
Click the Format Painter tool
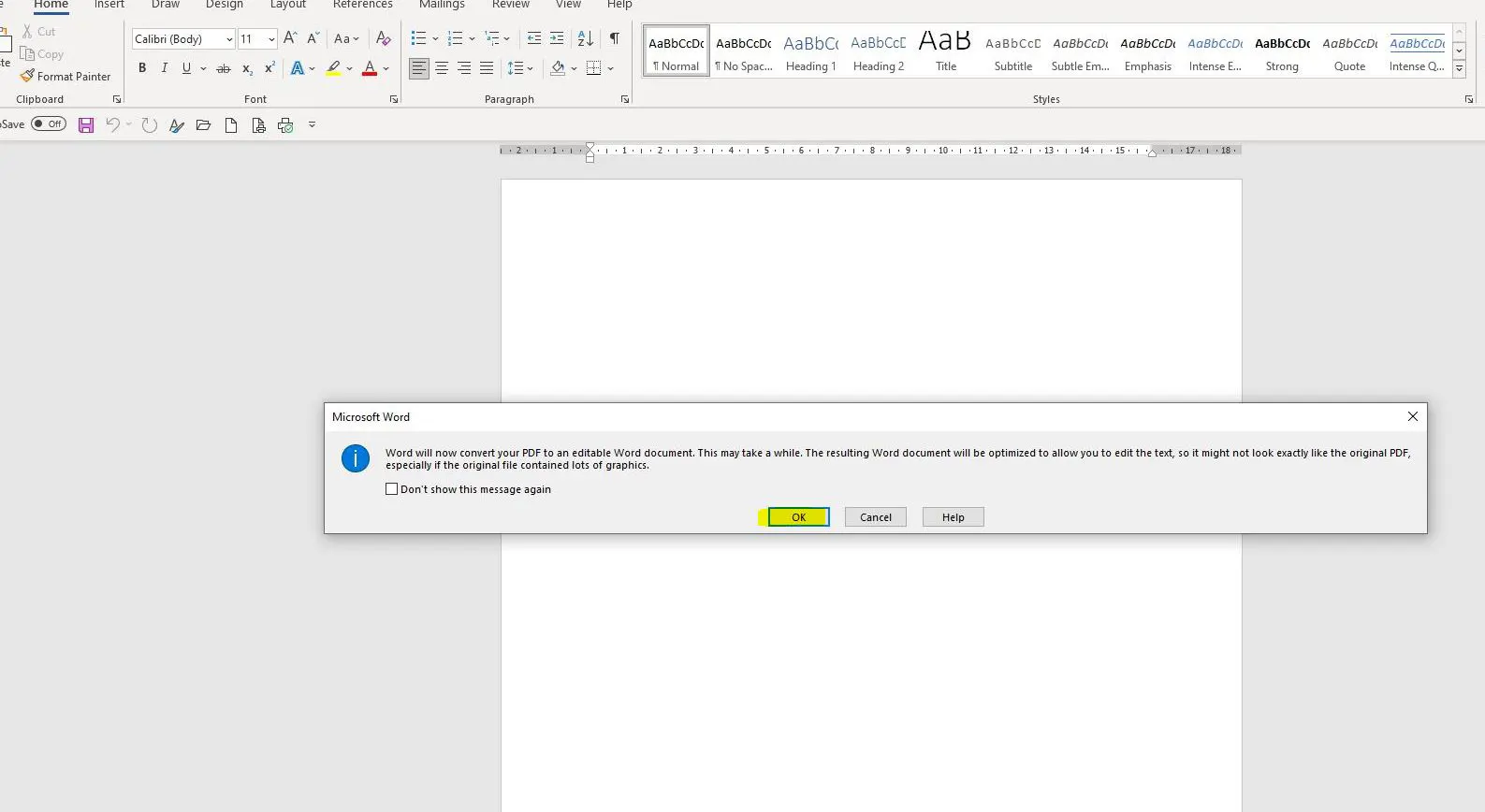pos(66,76)
